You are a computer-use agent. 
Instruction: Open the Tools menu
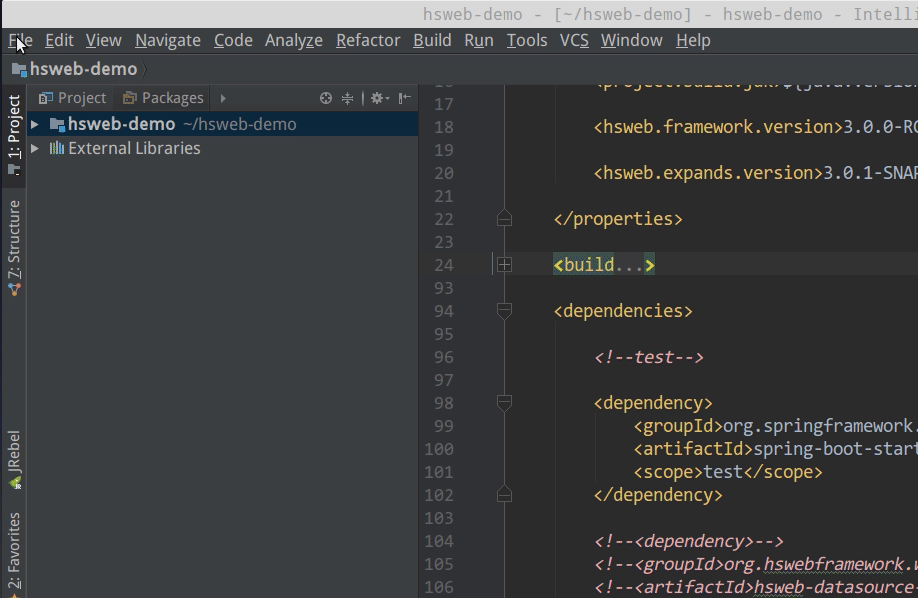click(x=527, y=40)
